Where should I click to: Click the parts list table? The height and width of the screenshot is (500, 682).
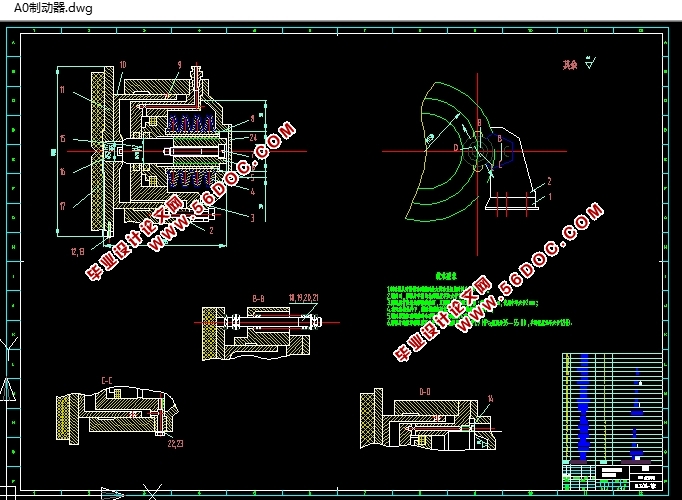tap(612, 409)
